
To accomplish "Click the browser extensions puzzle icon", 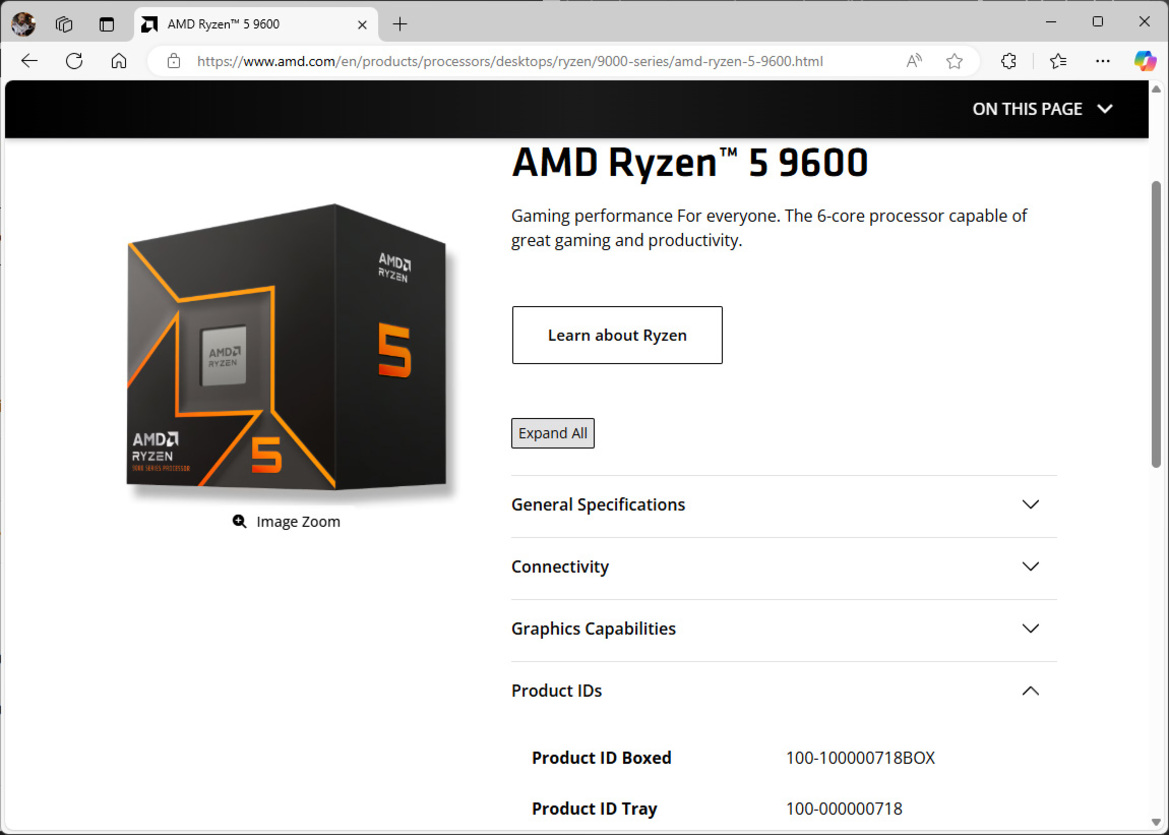I will point(1008,61).
